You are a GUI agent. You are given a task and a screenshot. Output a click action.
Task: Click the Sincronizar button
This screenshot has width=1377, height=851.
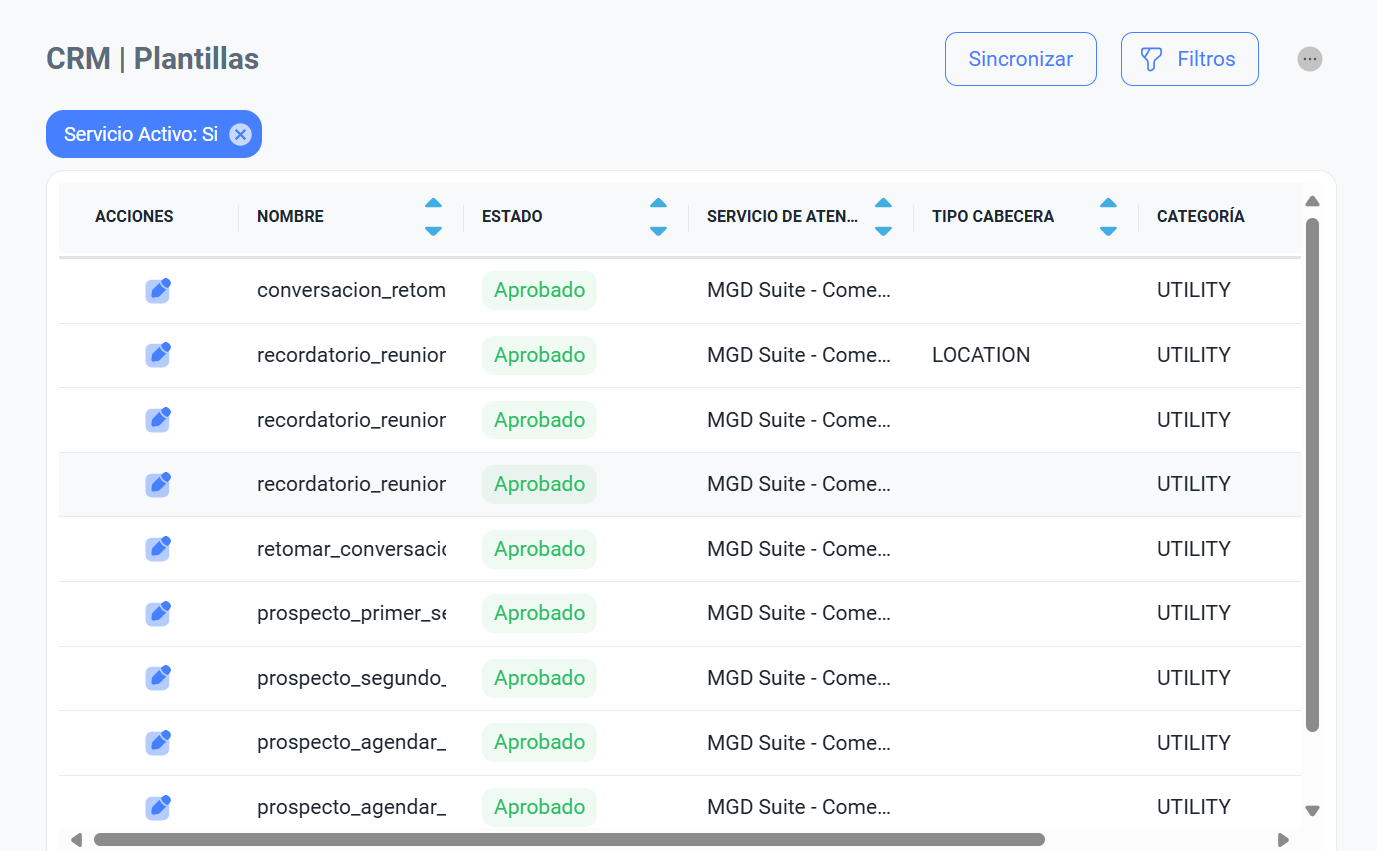point(1020,59)
